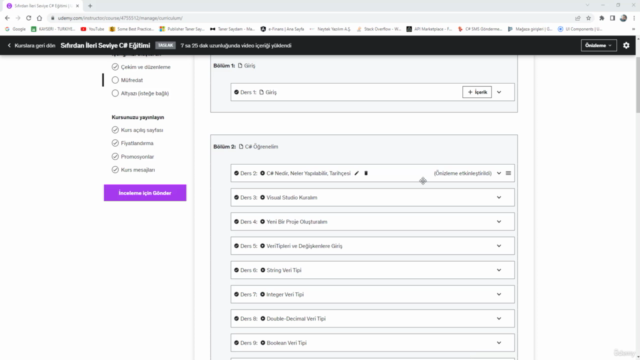Click the TASLAK status badge
Screen dimensions: 640x360
coord(165,45)
